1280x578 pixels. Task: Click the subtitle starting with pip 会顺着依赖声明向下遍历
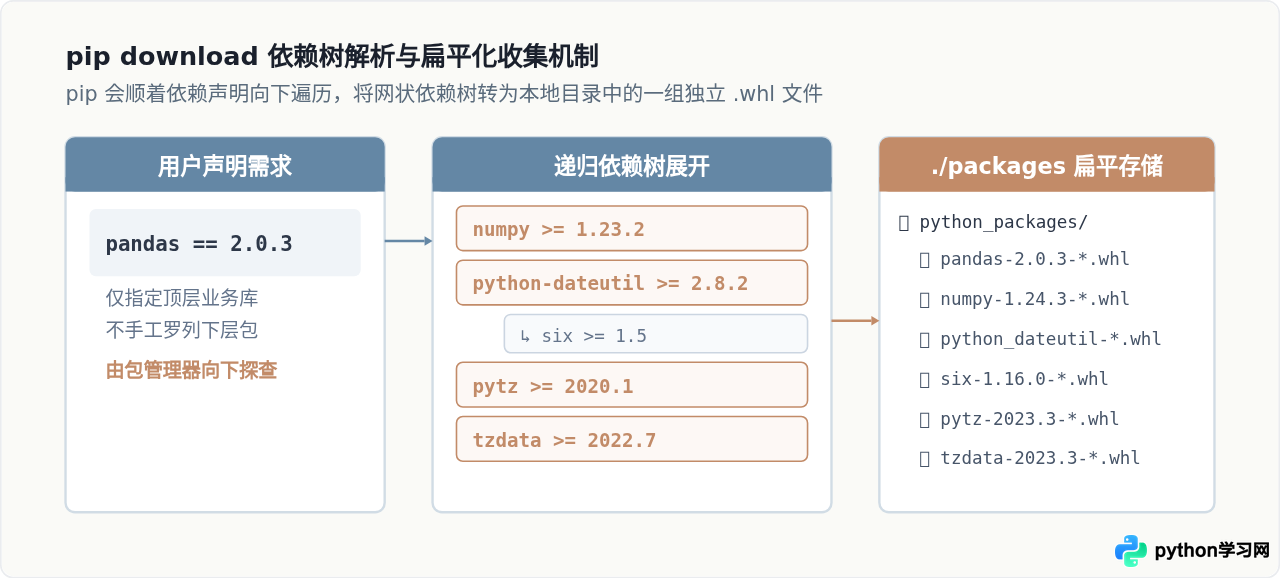[444, 94]
